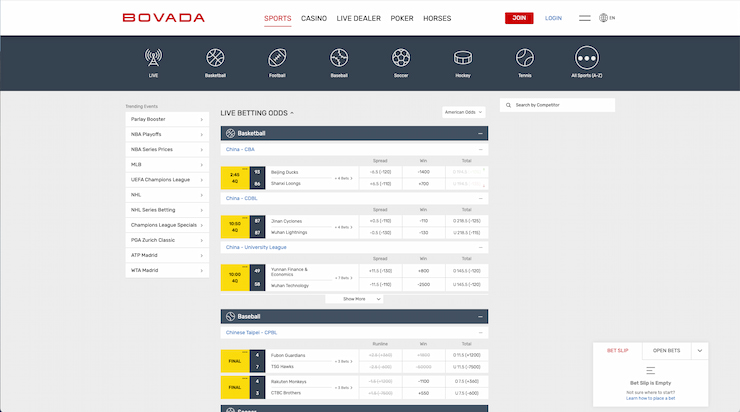
Task: Select Shanxi Loongs win odds +700
Action: pyautogui.click(x=423, y=184)
